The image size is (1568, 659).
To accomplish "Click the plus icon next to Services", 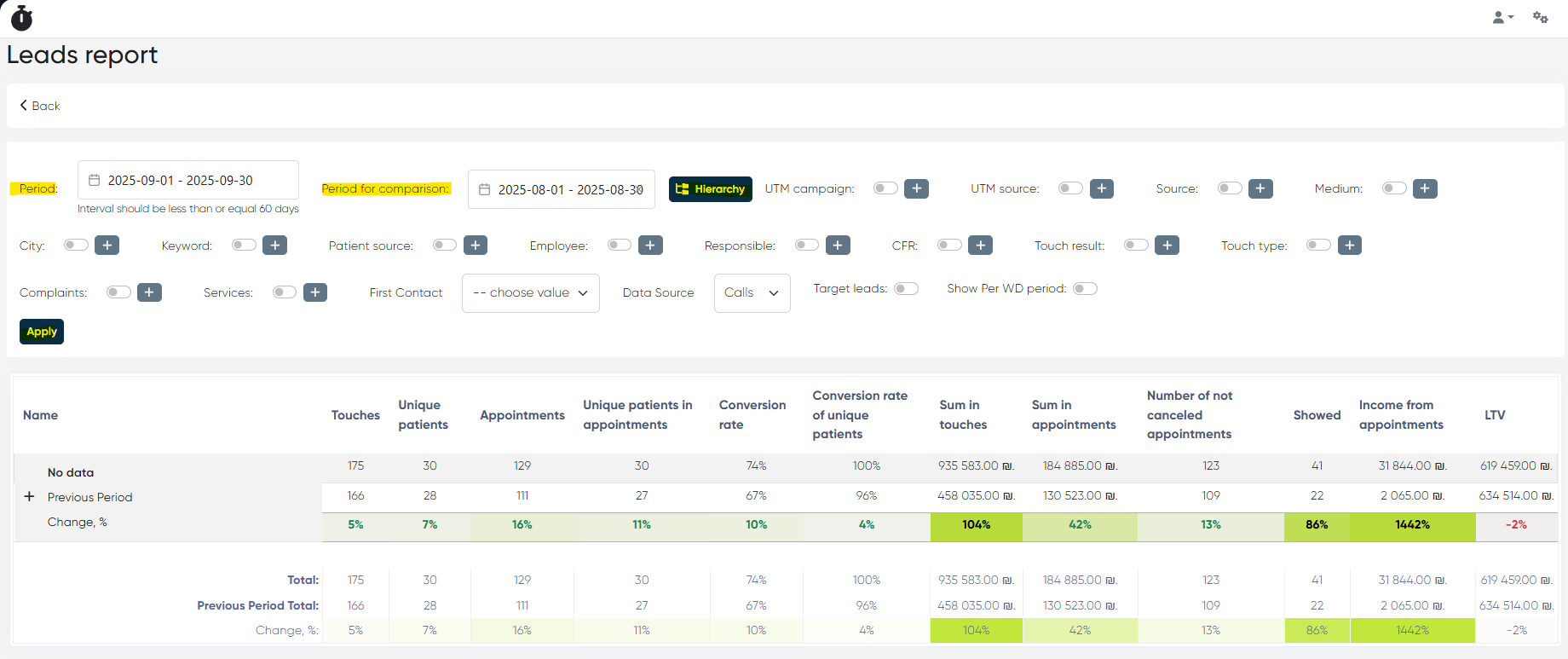I will (x=315, y=292).
